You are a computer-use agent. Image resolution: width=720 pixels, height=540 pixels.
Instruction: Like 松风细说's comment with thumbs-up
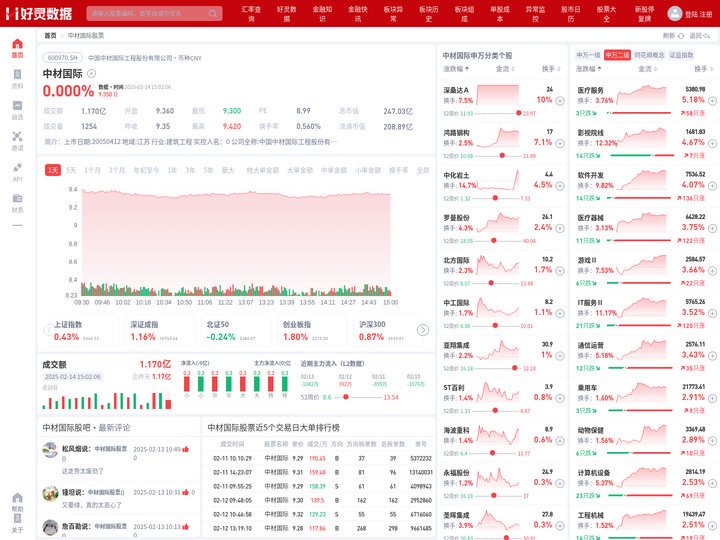186,449
